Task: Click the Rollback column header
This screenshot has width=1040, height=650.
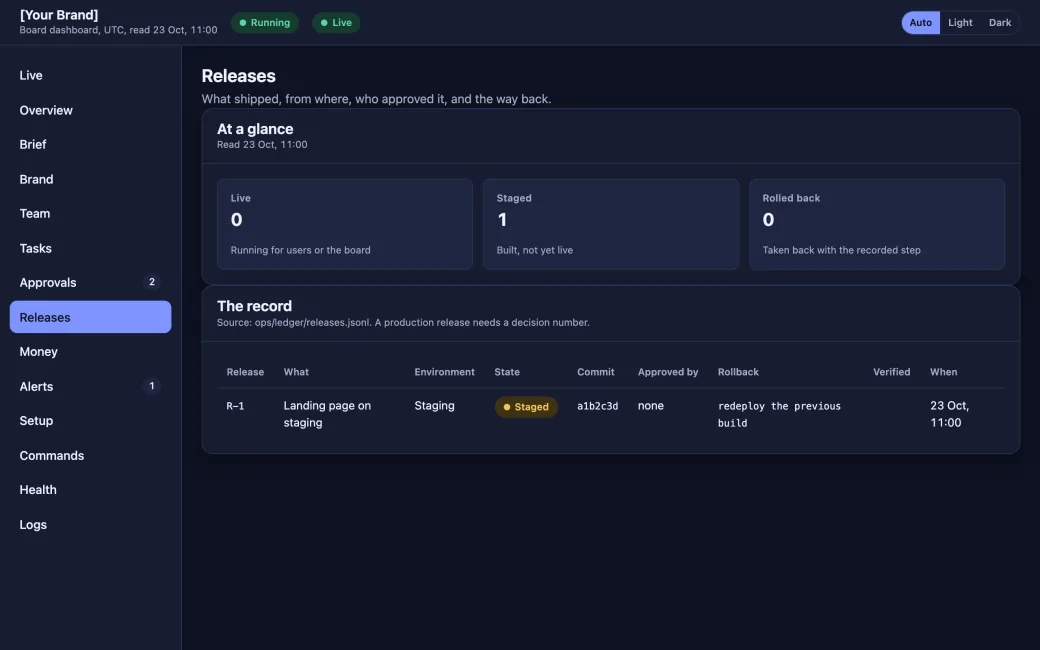Action: pyautogui.click(x=738, y=372)
